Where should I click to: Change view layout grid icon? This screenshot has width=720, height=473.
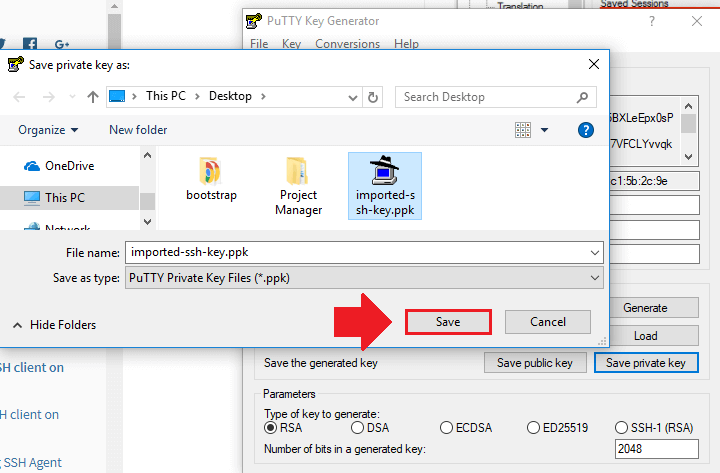point(523,130)
